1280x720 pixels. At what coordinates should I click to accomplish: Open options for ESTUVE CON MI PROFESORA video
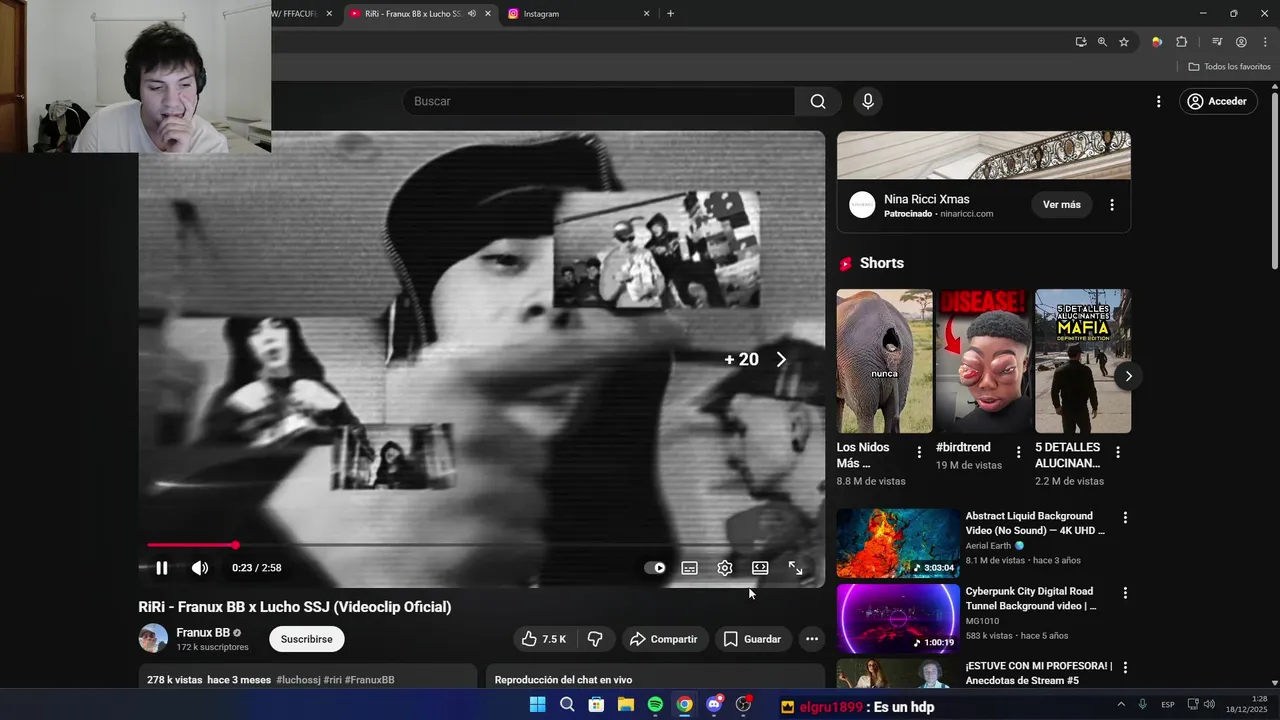click(x=1125, y=667)
